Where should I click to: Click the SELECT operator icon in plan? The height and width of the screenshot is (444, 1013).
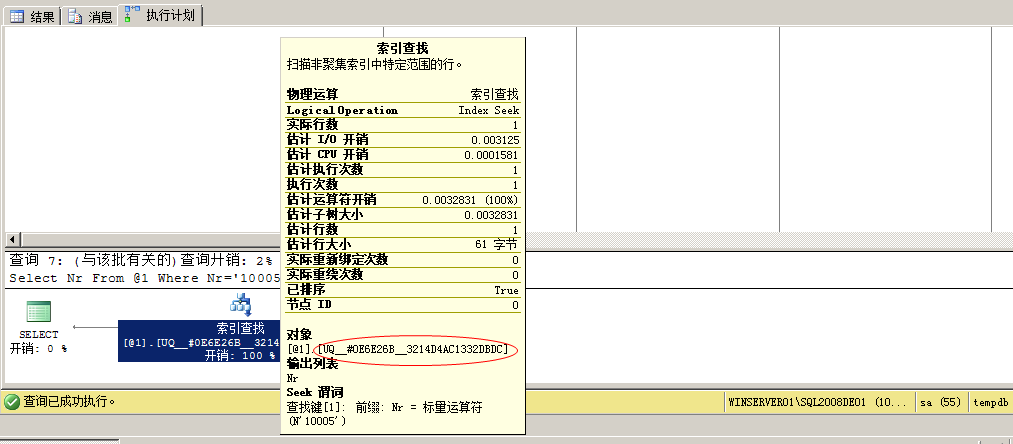click(x=39, y=311)
